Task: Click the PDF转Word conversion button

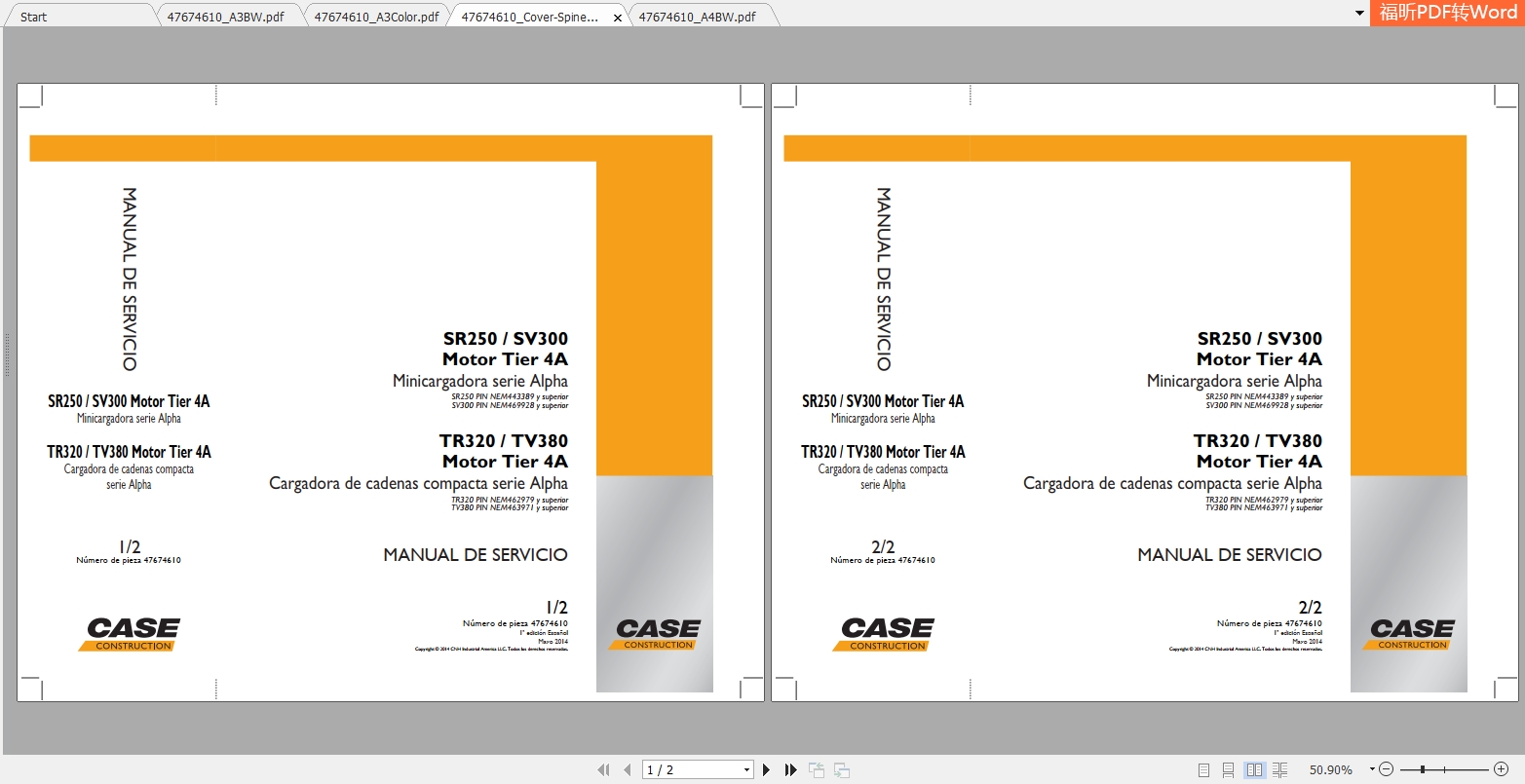Action: [x=1447, y=13]
